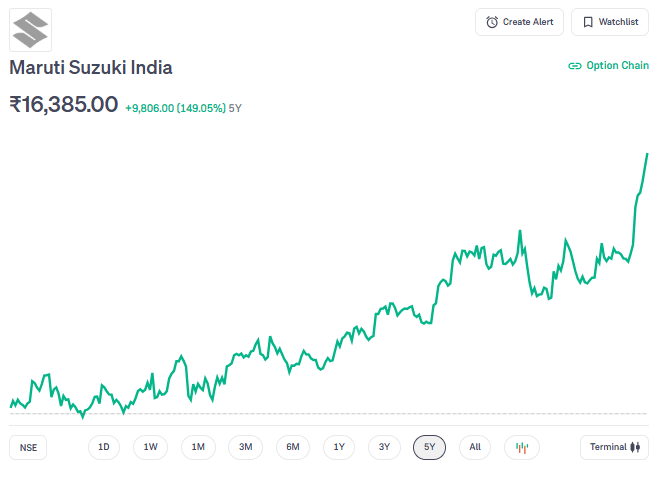Viewport: 665px width, 479px height.
Task: Select the 3Y time range
Action: click(384, 447)
